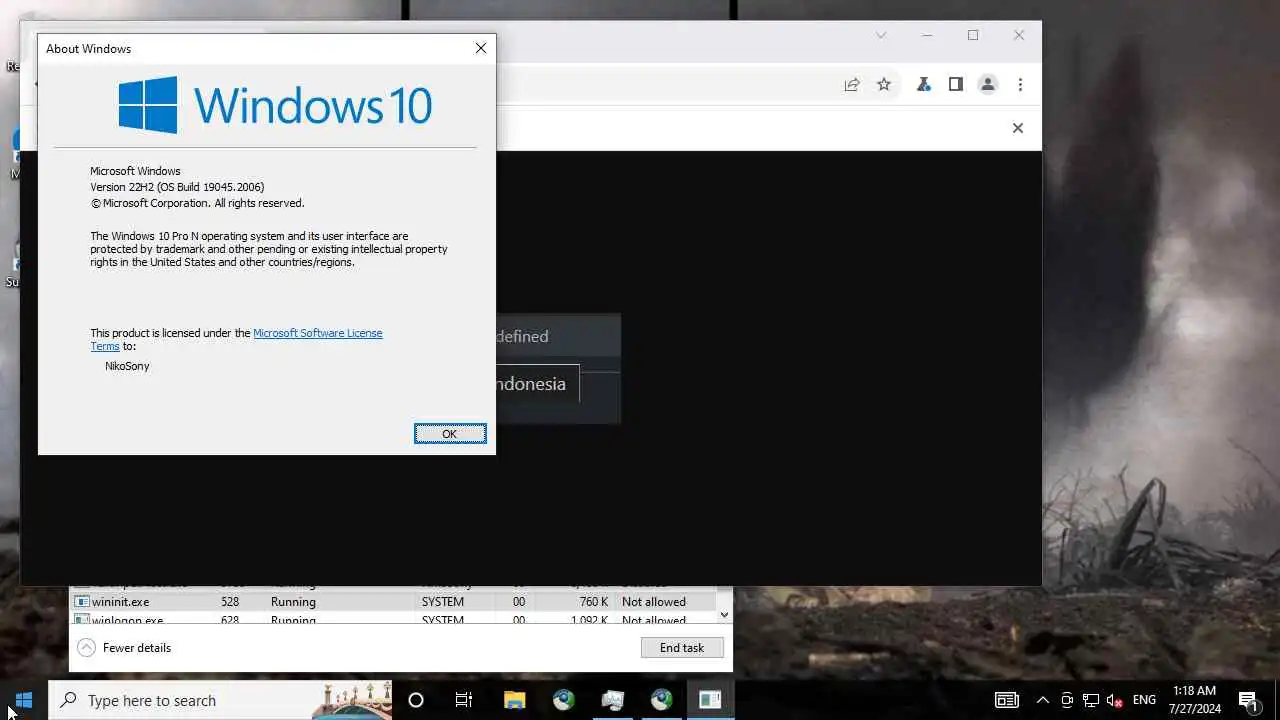This screenshot has height=720, width=1280.
Task: Dismiss the Chrome bar with its X
Action: [1018, 128]
